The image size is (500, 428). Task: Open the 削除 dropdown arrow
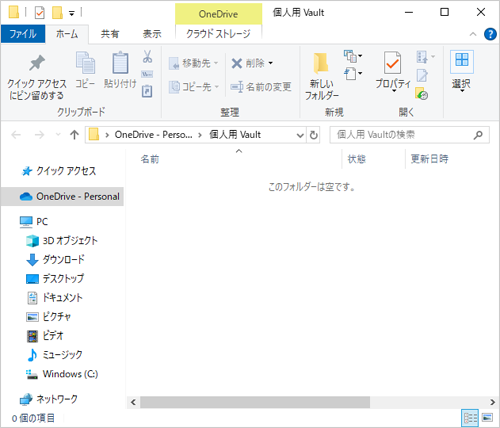271,63
